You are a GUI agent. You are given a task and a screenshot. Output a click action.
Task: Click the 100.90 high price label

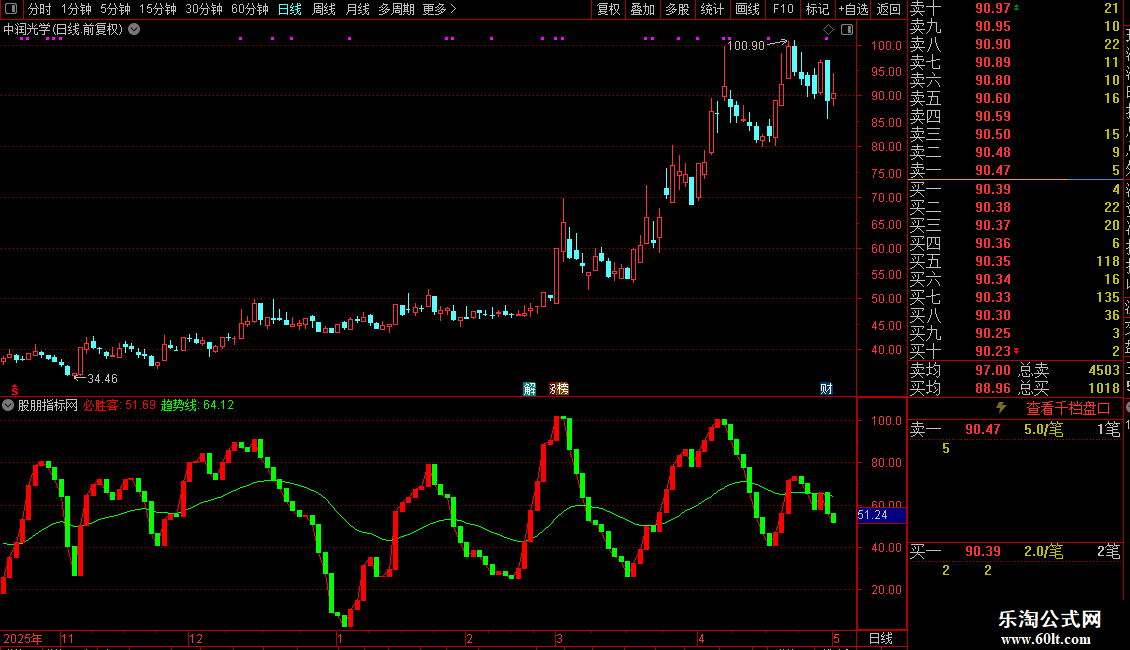pos(746,45)
